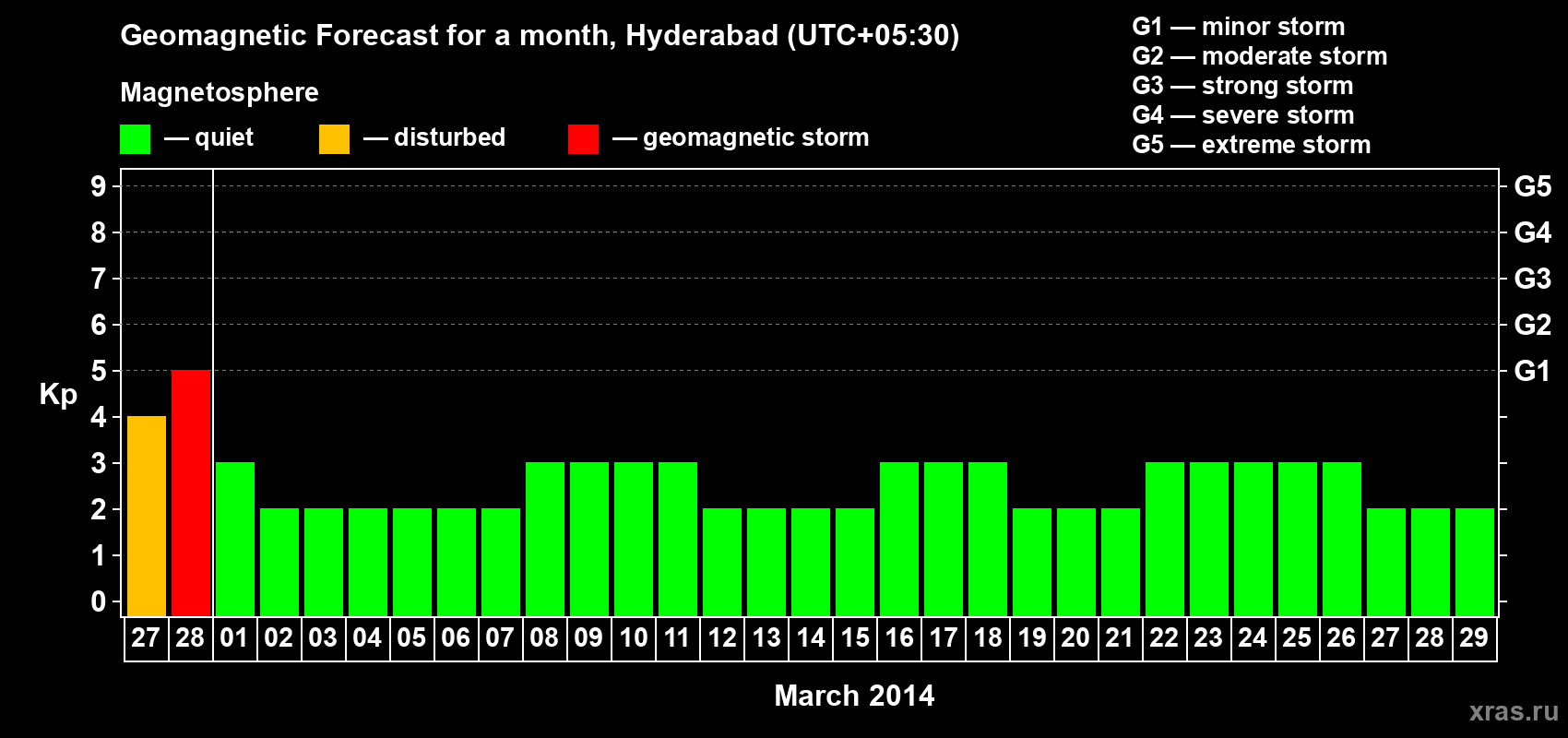Click date label 24 below the chart
Viewport: 1568px width, 738px height.
tap(1253, 637)
